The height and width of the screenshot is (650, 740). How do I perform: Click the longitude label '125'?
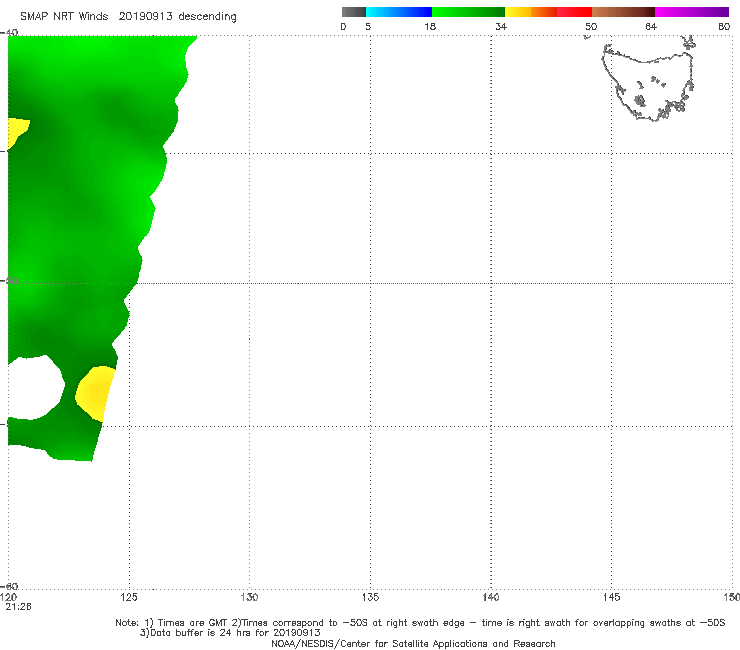click(129, 597)
